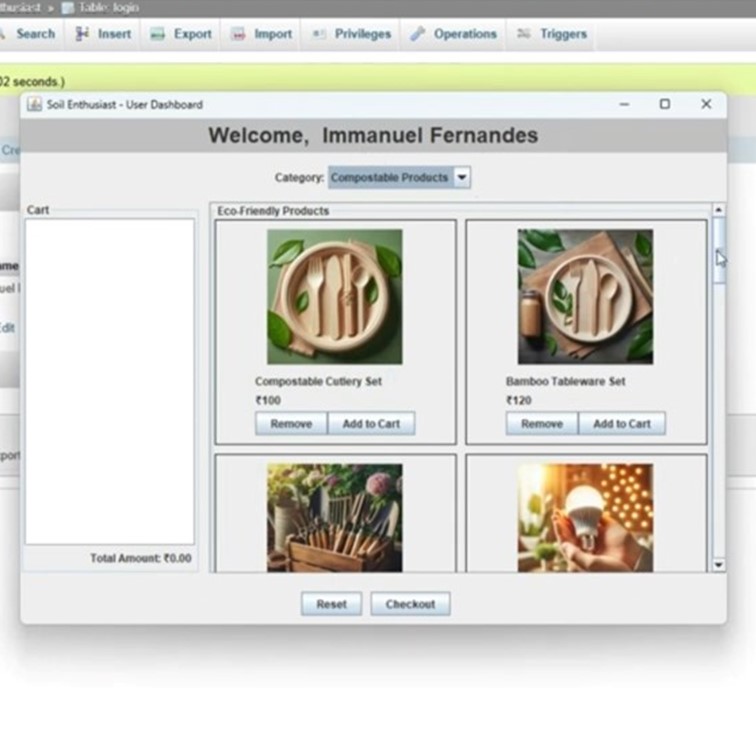The image size is (756, 756).
Task: Click the Export tab icon
Action: pyautogui.click(x=157, y=34)
